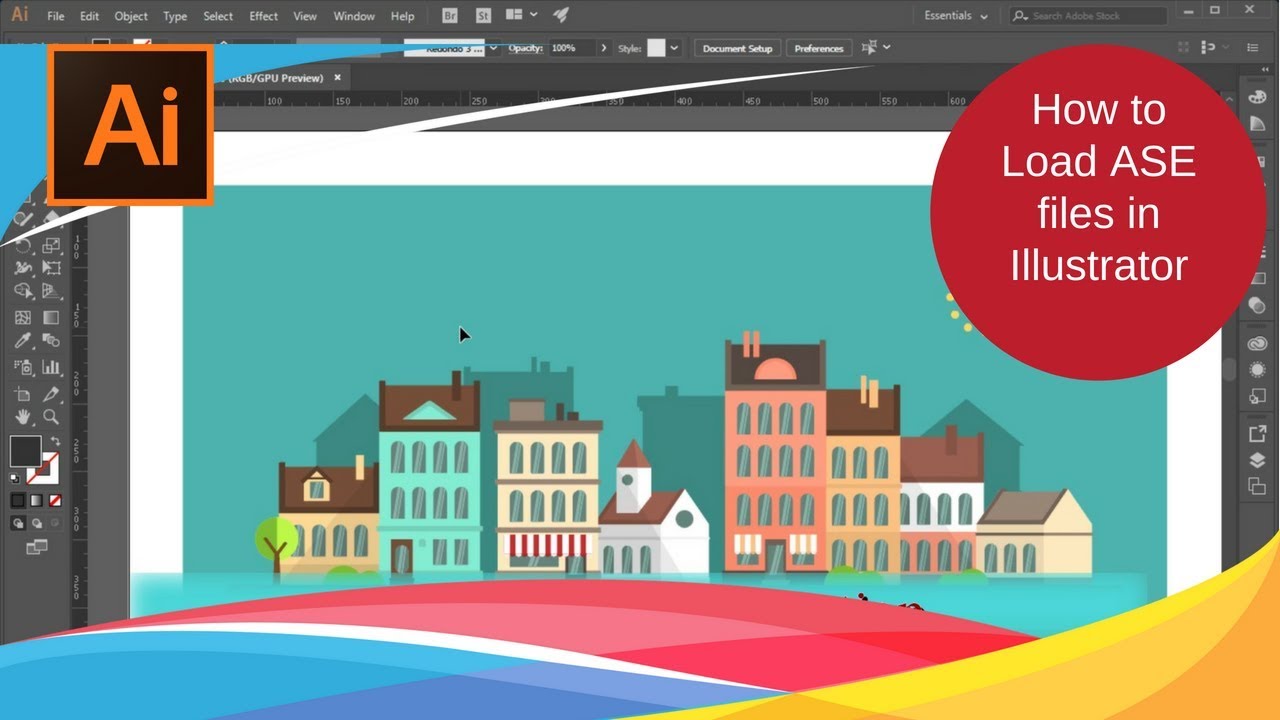
Task: Open the graphic Style dropdown arrow
Action: [x=675, y=48]
